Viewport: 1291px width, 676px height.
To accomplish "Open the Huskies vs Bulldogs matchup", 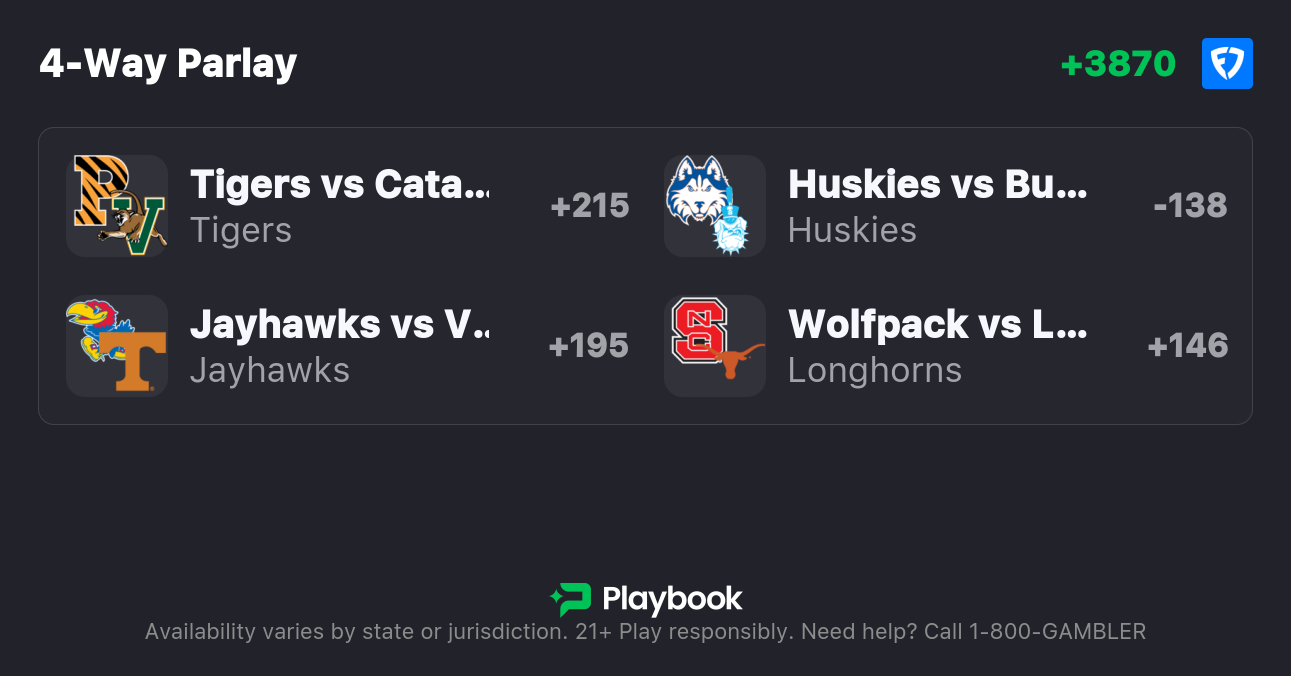I will tap(938, 184).
